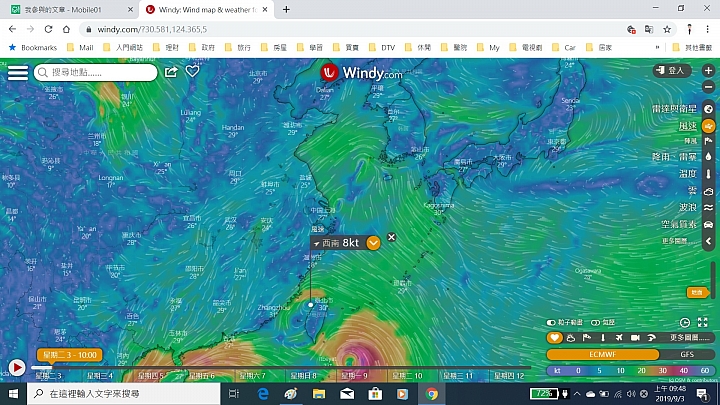Toggle particle animation switch
Screen dimensions: 720x405
551,323
